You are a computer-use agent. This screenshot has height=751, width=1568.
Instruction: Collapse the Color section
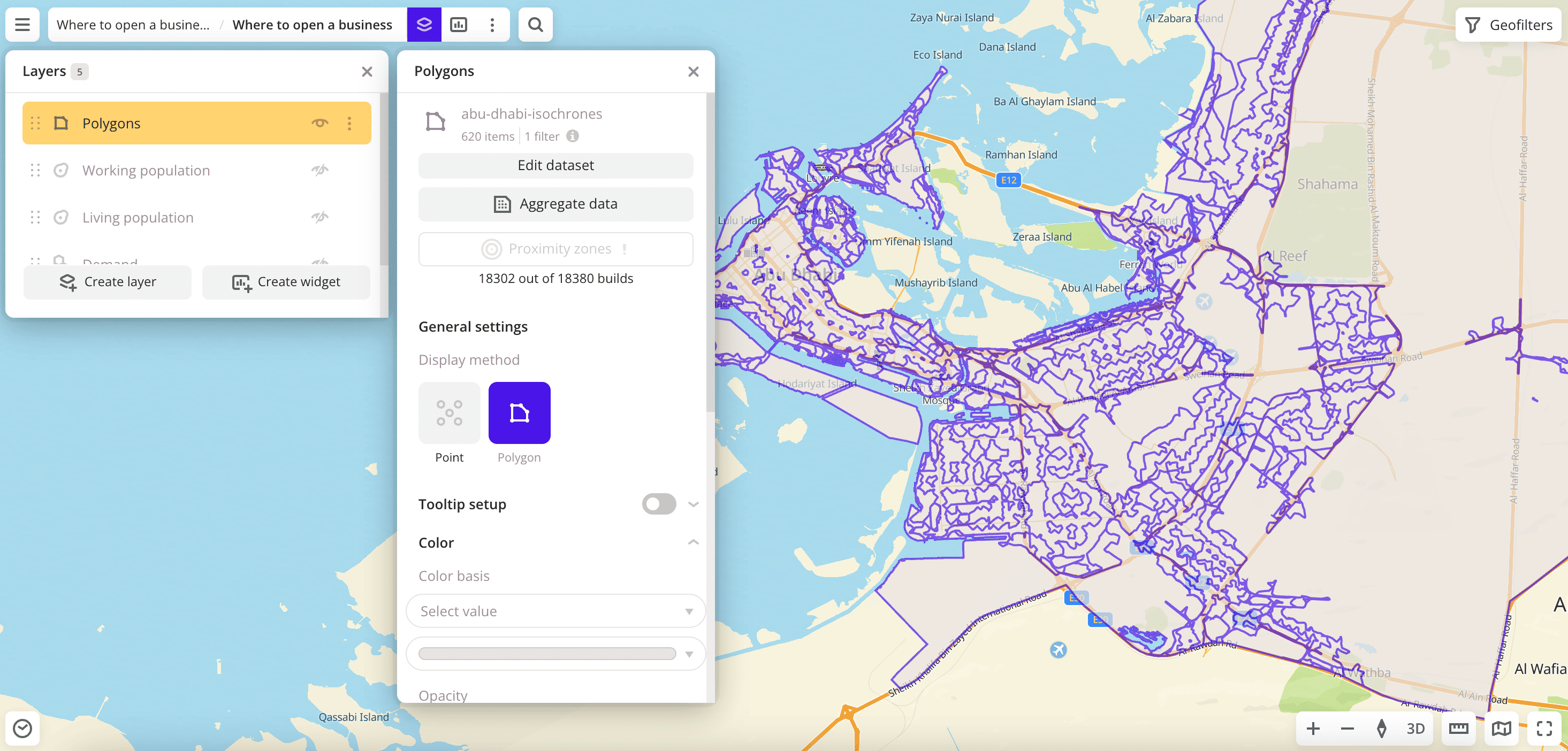[x=692, y=542]
